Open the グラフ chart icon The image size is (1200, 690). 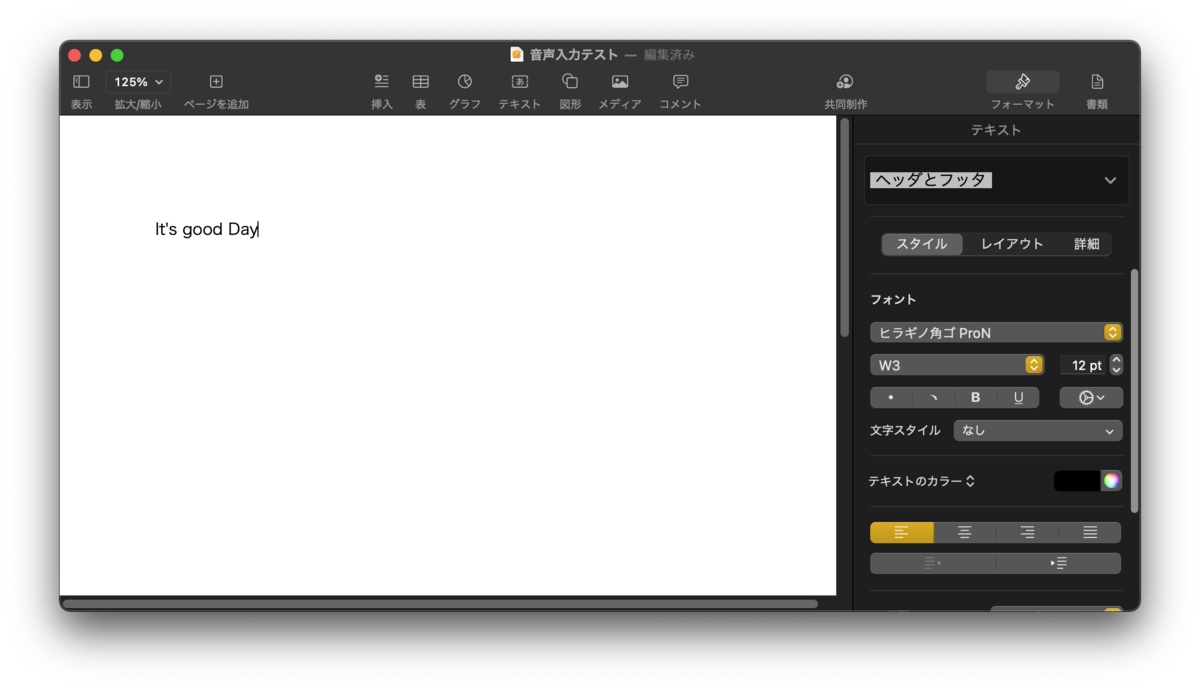[465, 82]
